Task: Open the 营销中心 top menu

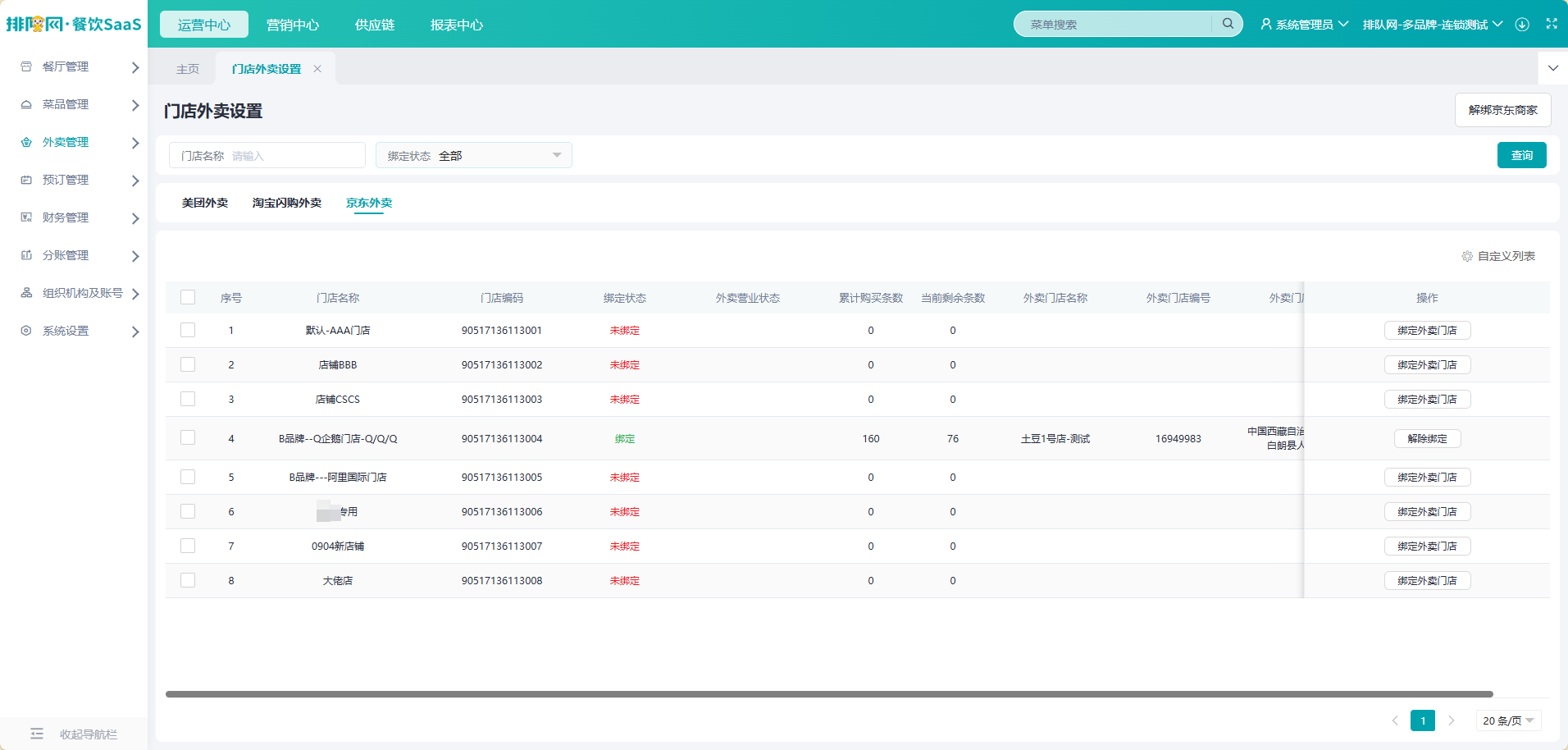Action: (x=293, y=25)
